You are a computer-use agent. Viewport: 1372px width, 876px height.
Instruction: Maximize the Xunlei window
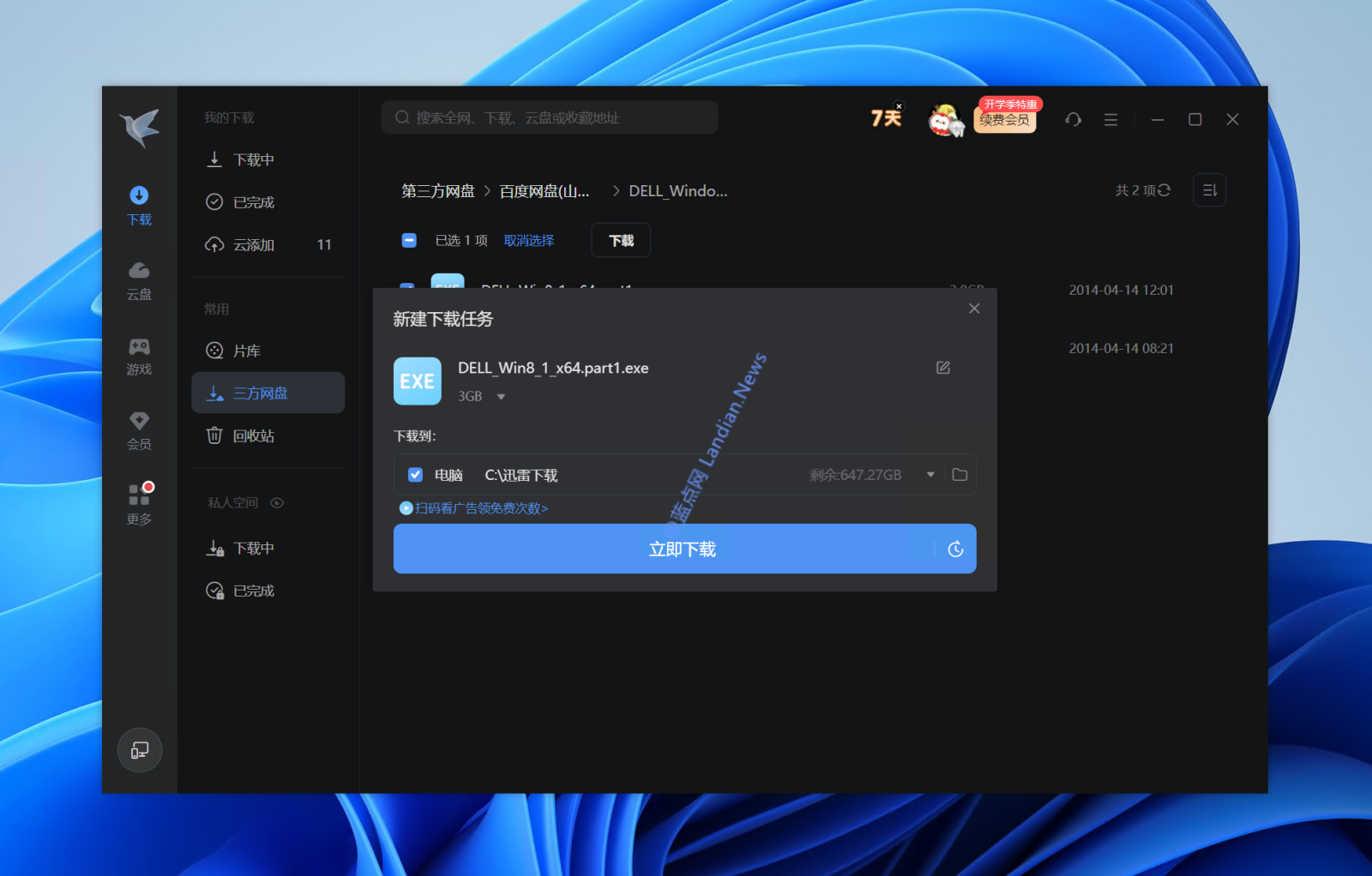[1194, 119]
